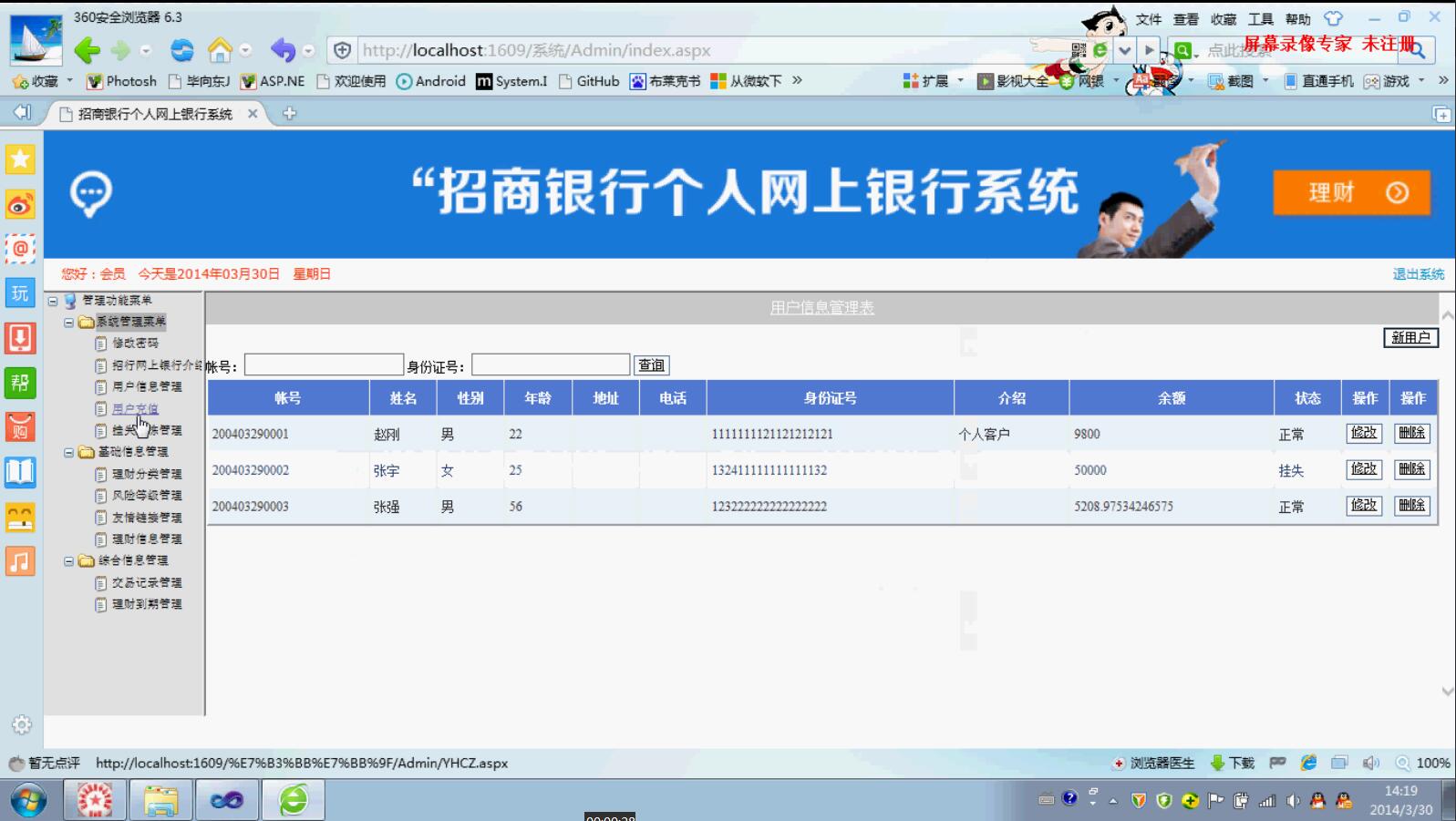
Task: Open the red download sidebar icon
Action: coord(20,338)
